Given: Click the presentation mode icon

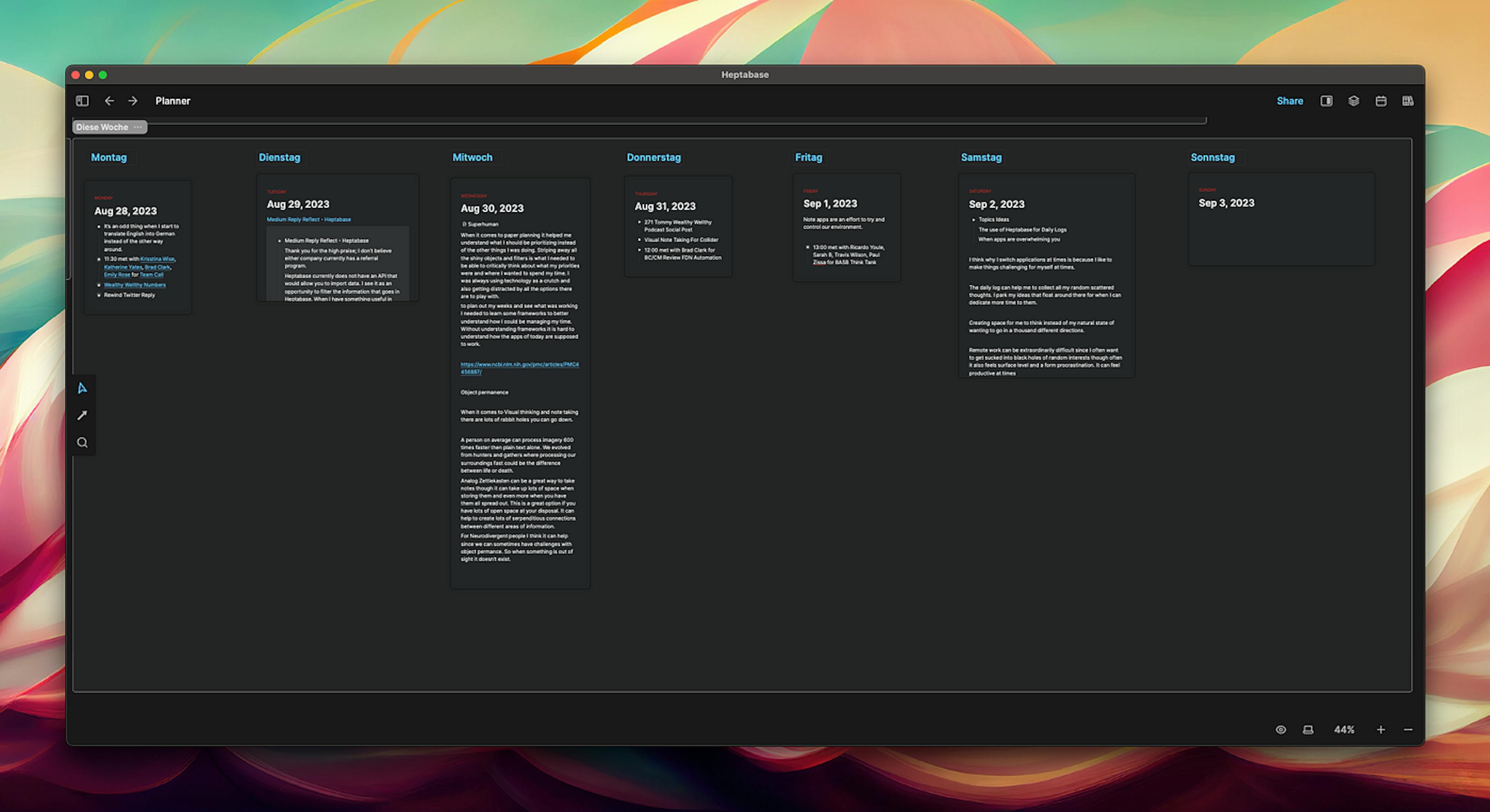Looking at the screenshot, I should [x=1308, y=729].
